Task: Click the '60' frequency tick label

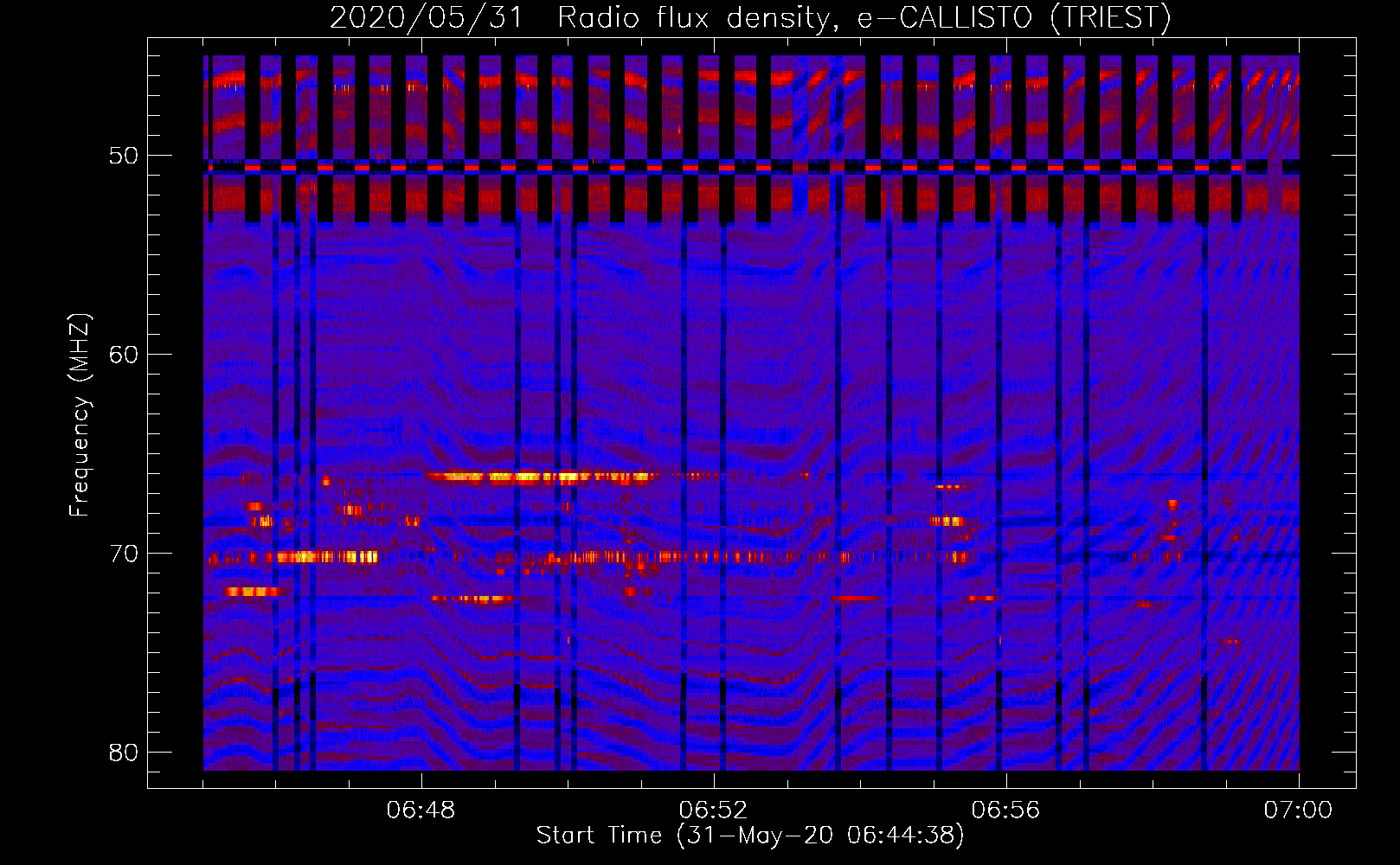Action: [124, 355]
